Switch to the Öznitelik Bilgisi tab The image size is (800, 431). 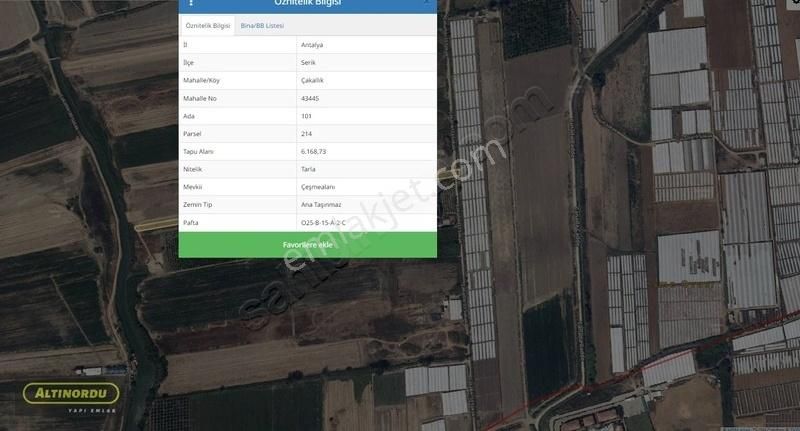pos(207,26)
